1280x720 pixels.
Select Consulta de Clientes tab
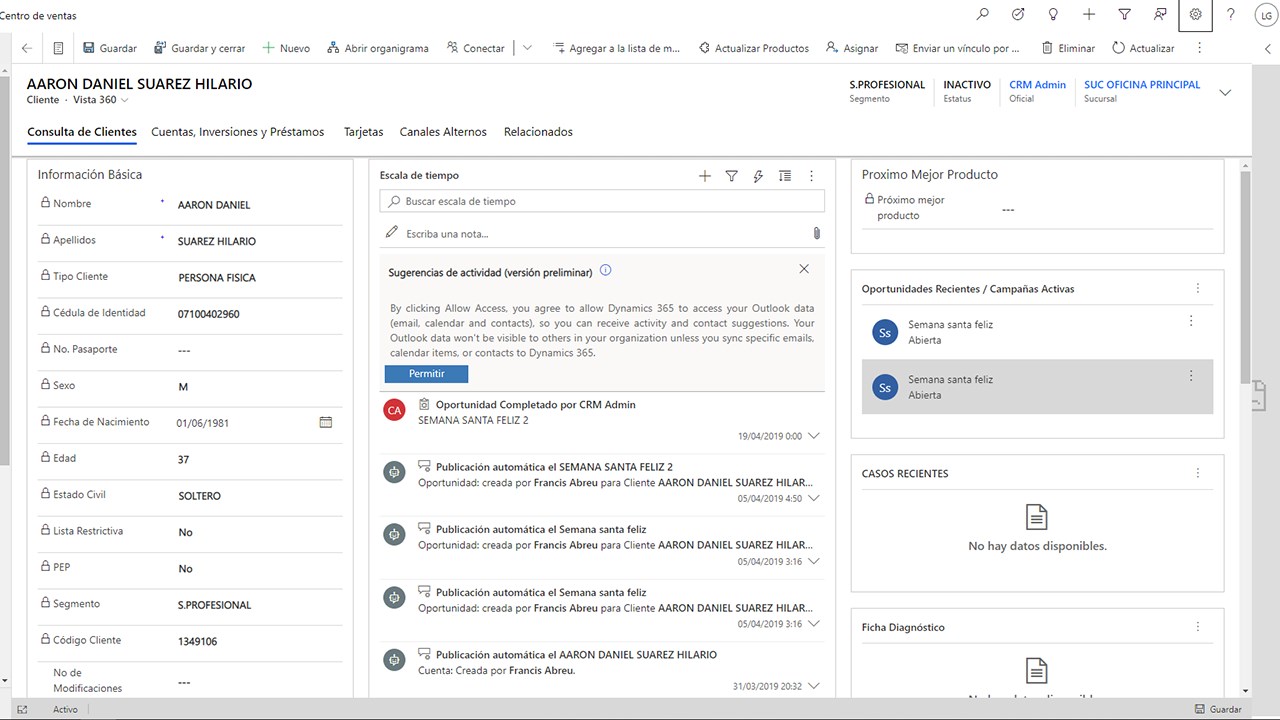pos(82,132)
